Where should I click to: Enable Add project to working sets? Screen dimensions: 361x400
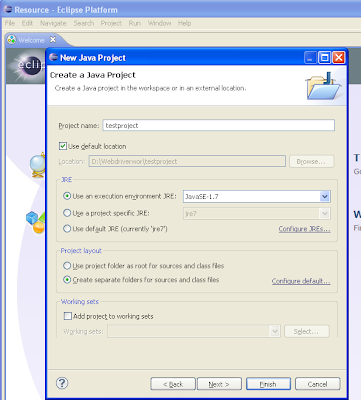[68, 316]
